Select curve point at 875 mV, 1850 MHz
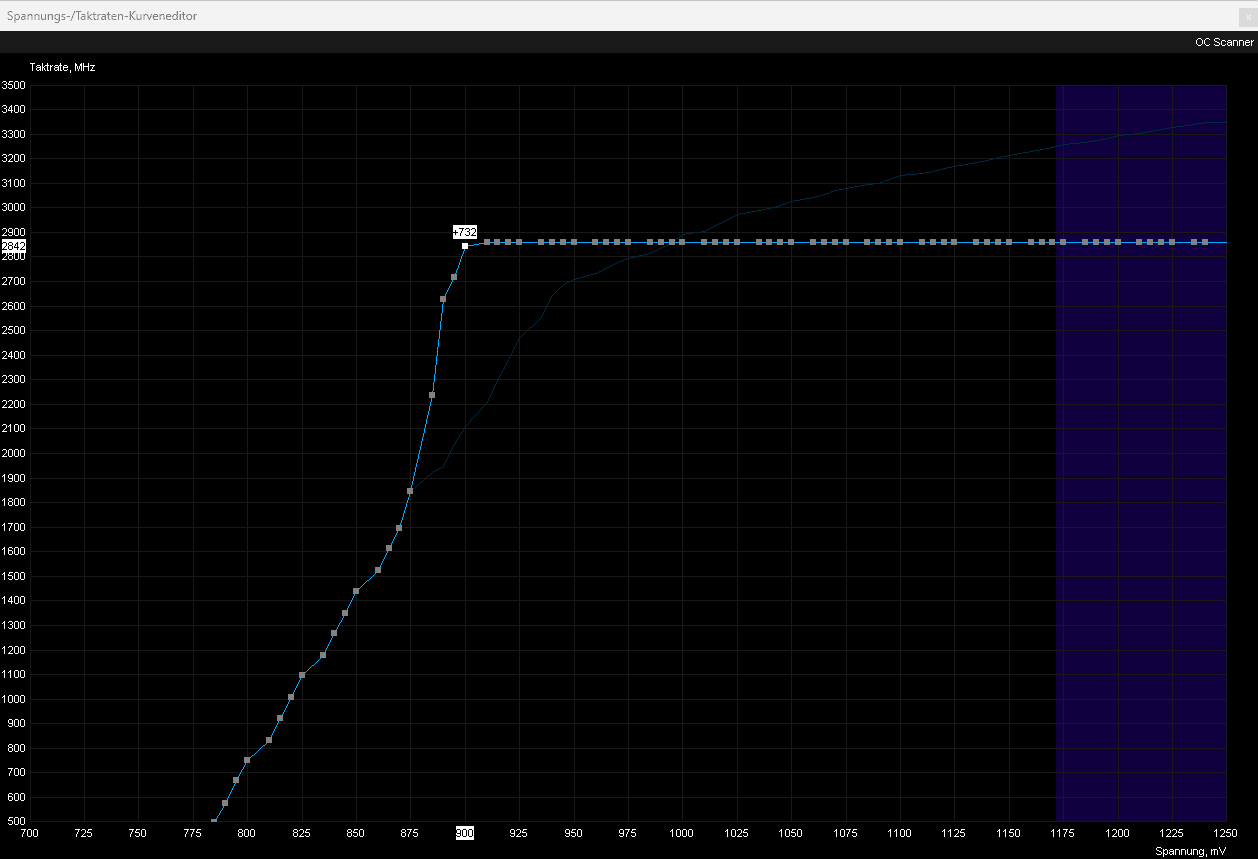The height and width of the screenshot is (859, 1258). [410, 491]
